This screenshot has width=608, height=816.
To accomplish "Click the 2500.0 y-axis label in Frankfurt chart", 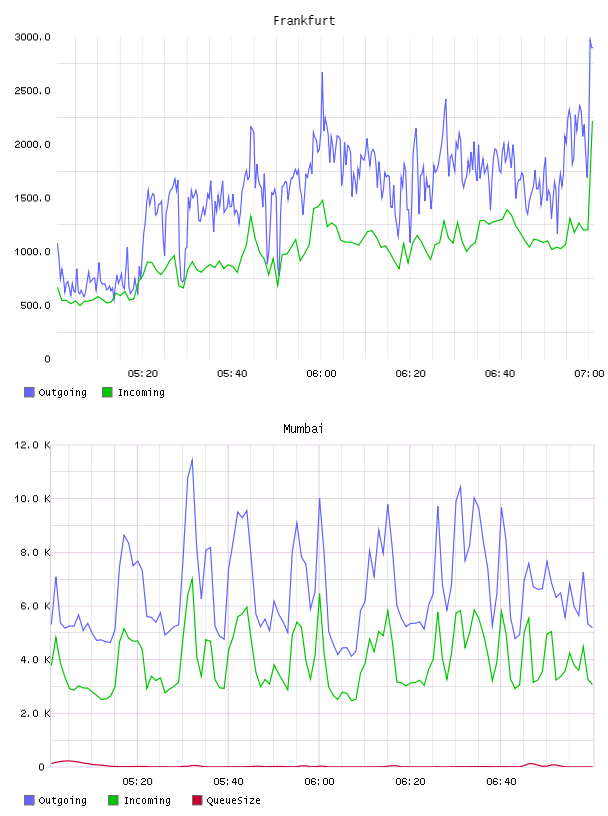I will point(32,91).
